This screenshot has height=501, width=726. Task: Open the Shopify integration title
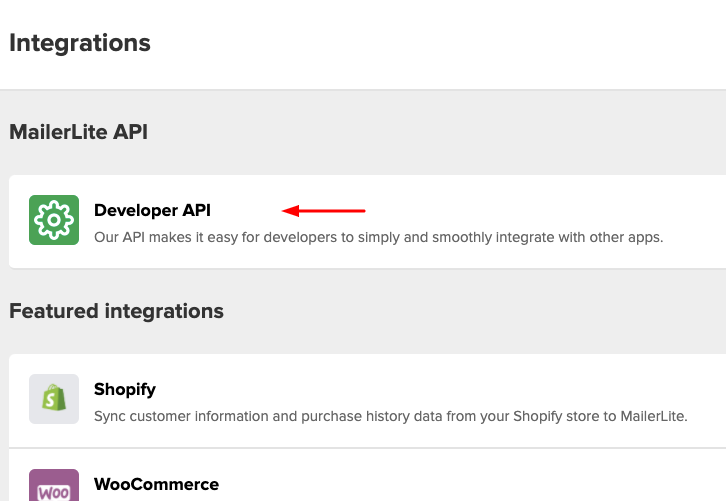[125, 389]
